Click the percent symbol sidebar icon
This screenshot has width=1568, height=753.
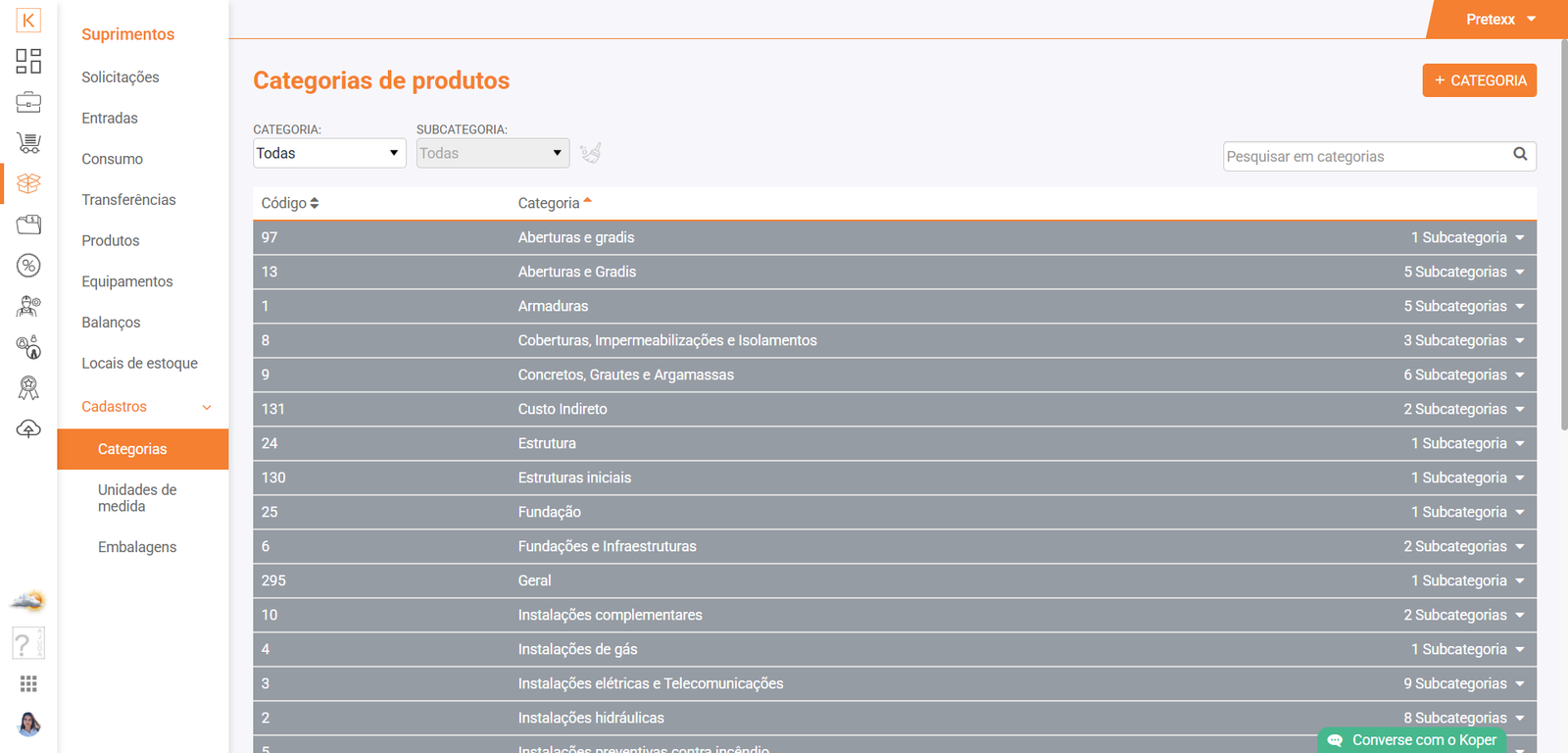(28, 266)
